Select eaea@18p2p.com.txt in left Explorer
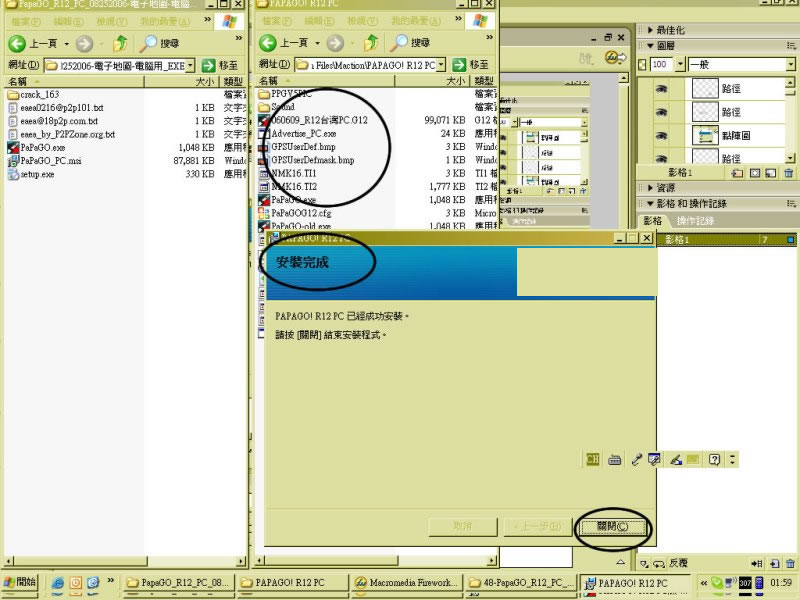Screen dimensions: 800x600 point(54,121)
